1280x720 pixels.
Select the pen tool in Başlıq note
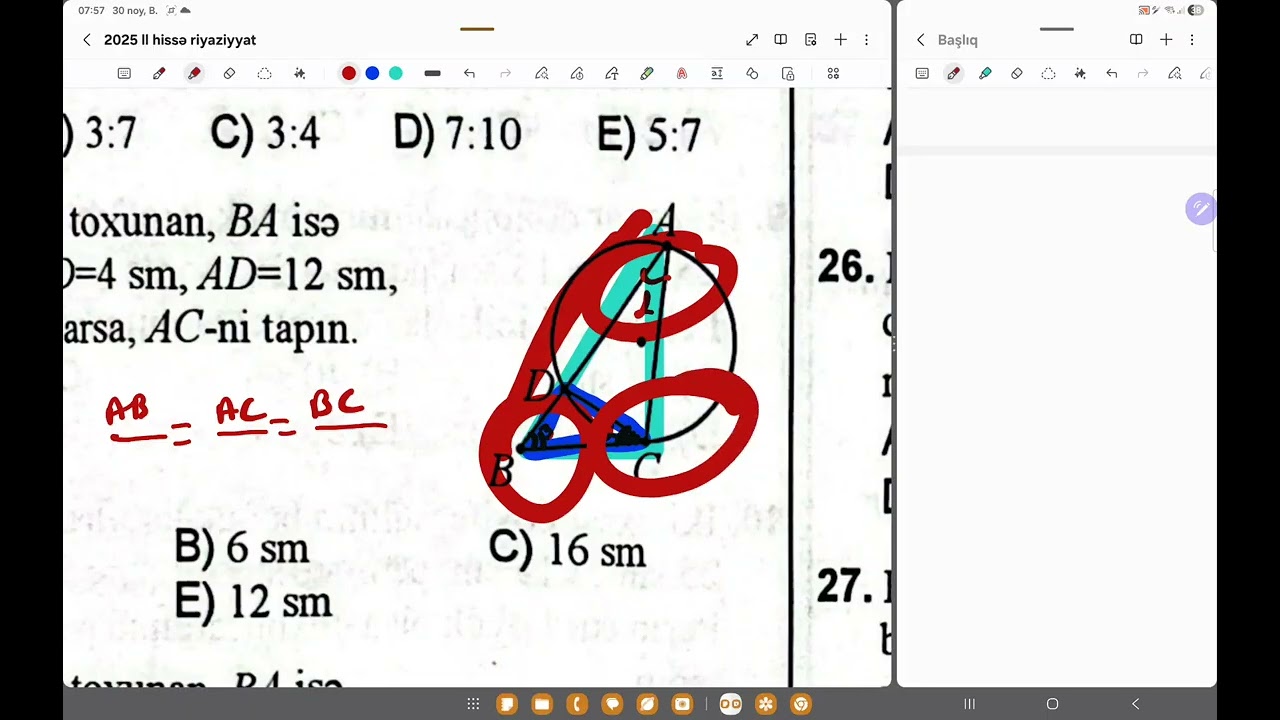tap(954, 73)
